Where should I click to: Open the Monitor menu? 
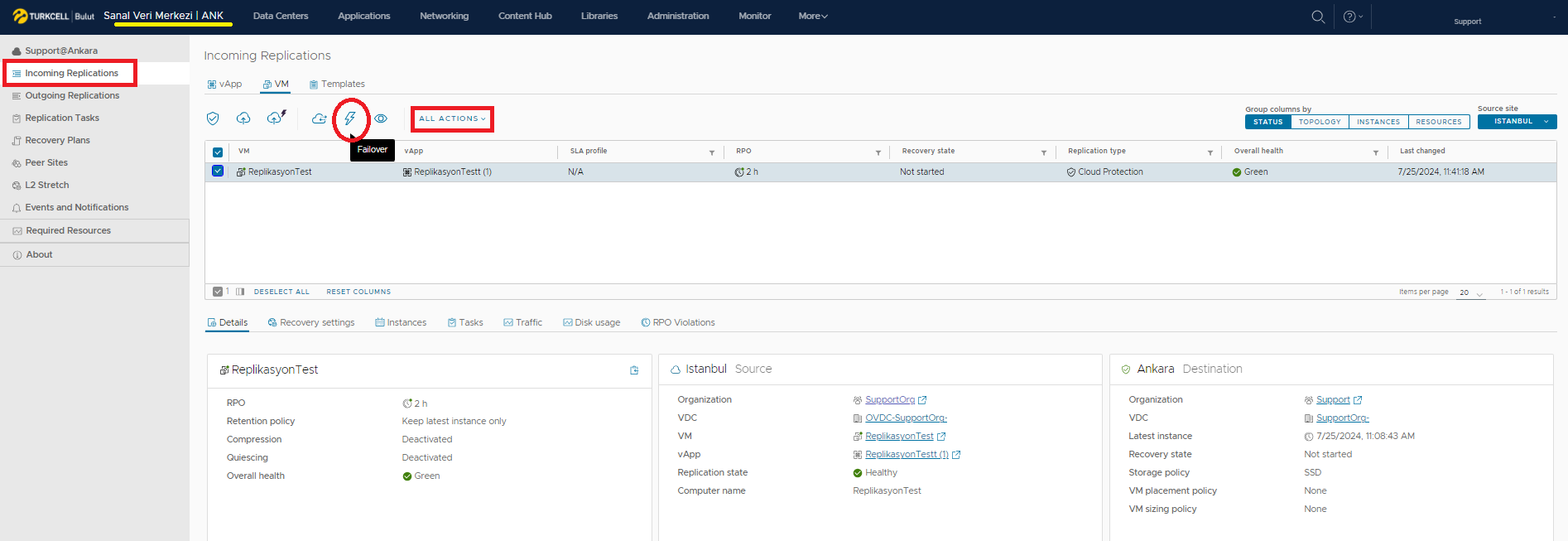click(x=755, y=16)
